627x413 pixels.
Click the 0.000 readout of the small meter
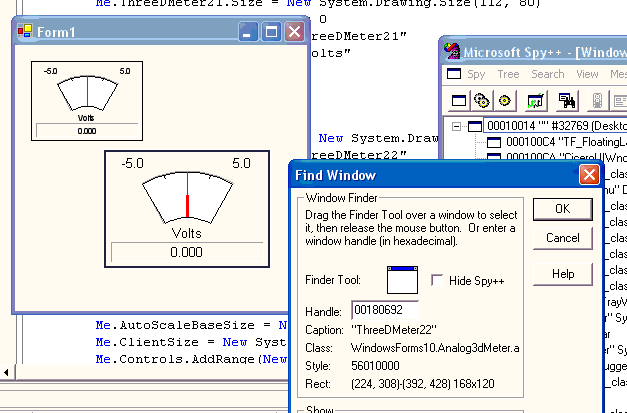87,131
